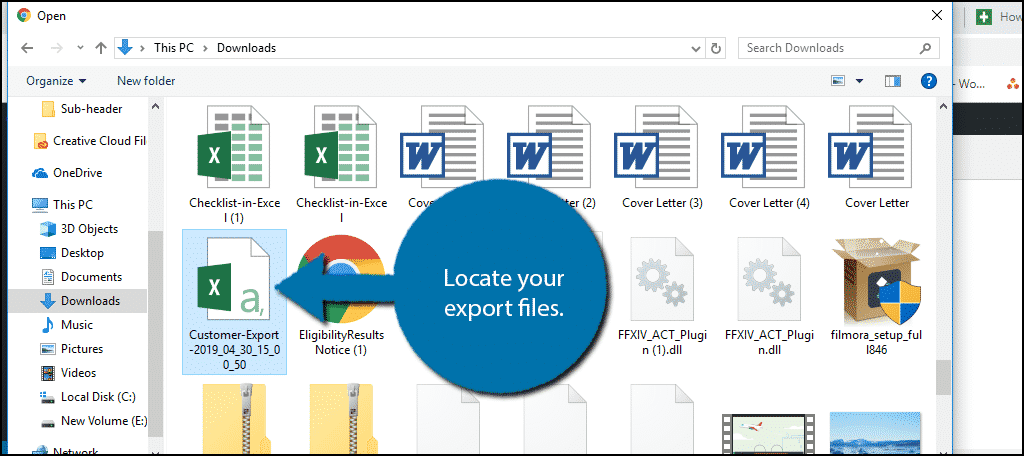This screenshot has height=456, width=1024.
Task: Open the Organize menu
Action: pyautogui.click(x=56, y=81)
